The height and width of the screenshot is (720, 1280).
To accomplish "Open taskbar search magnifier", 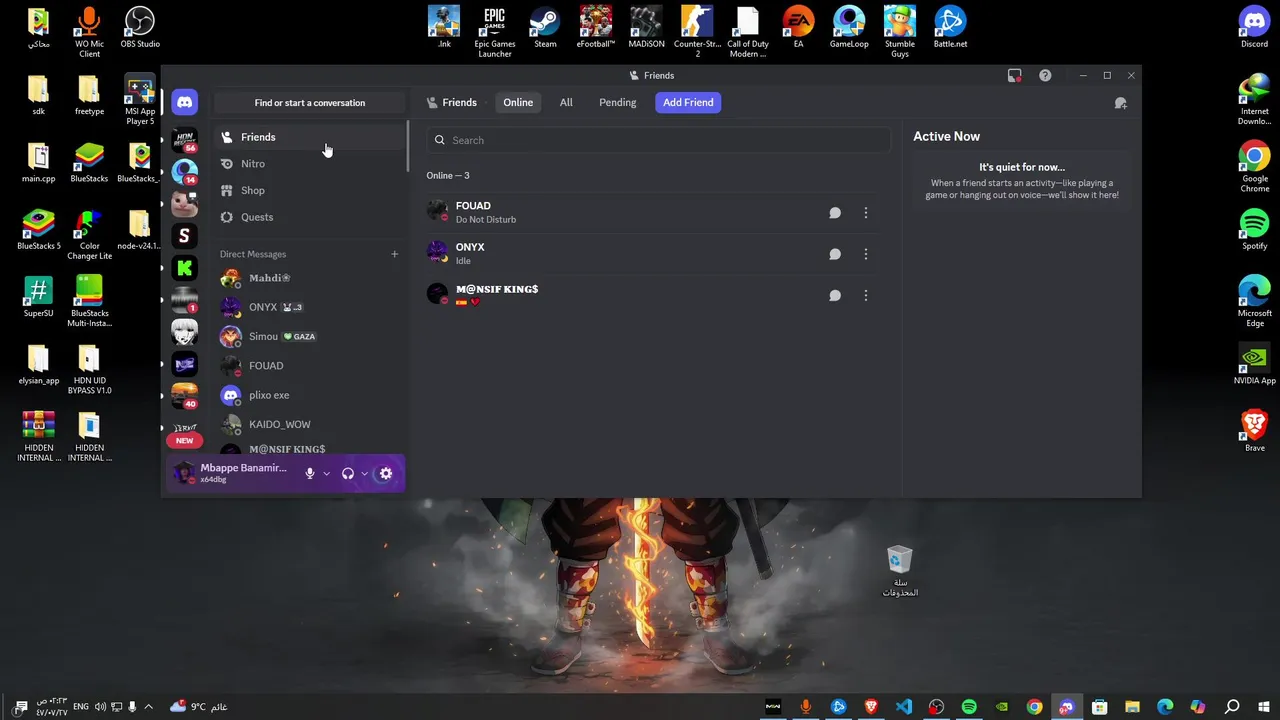I will (x=1232, y=707).
